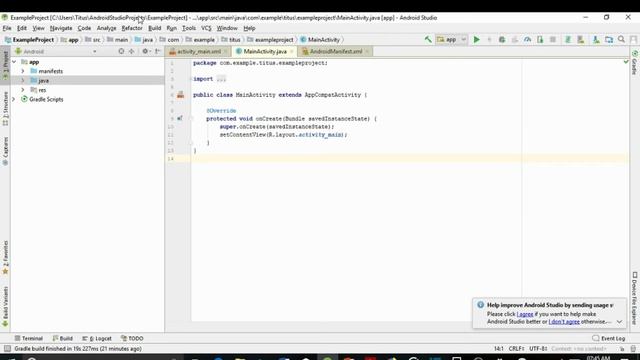
Task: Click the user account icon in the toolbar
Action: tap(633, 40)
